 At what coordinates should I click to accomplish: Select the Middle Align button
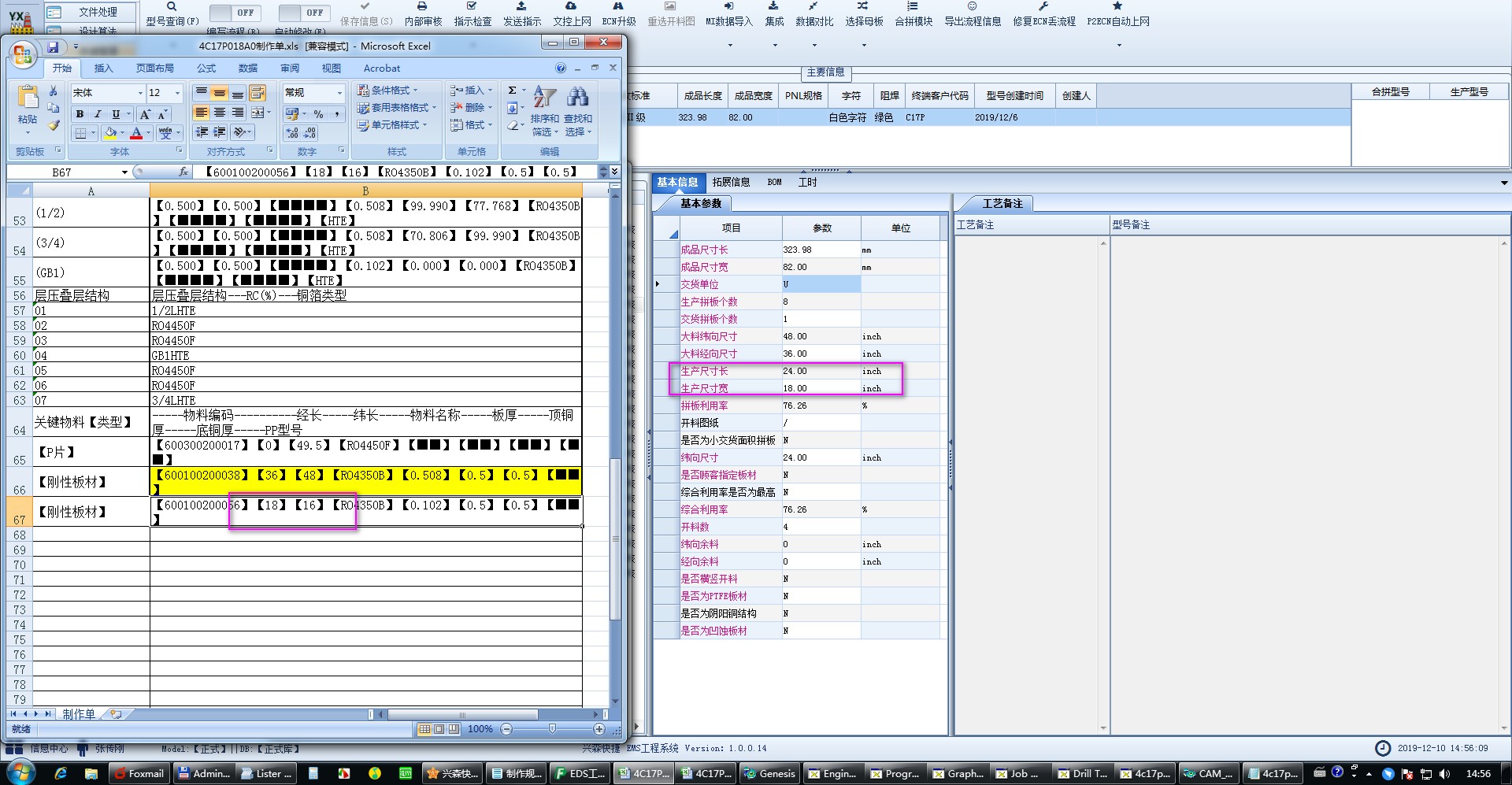coord(220,93)
